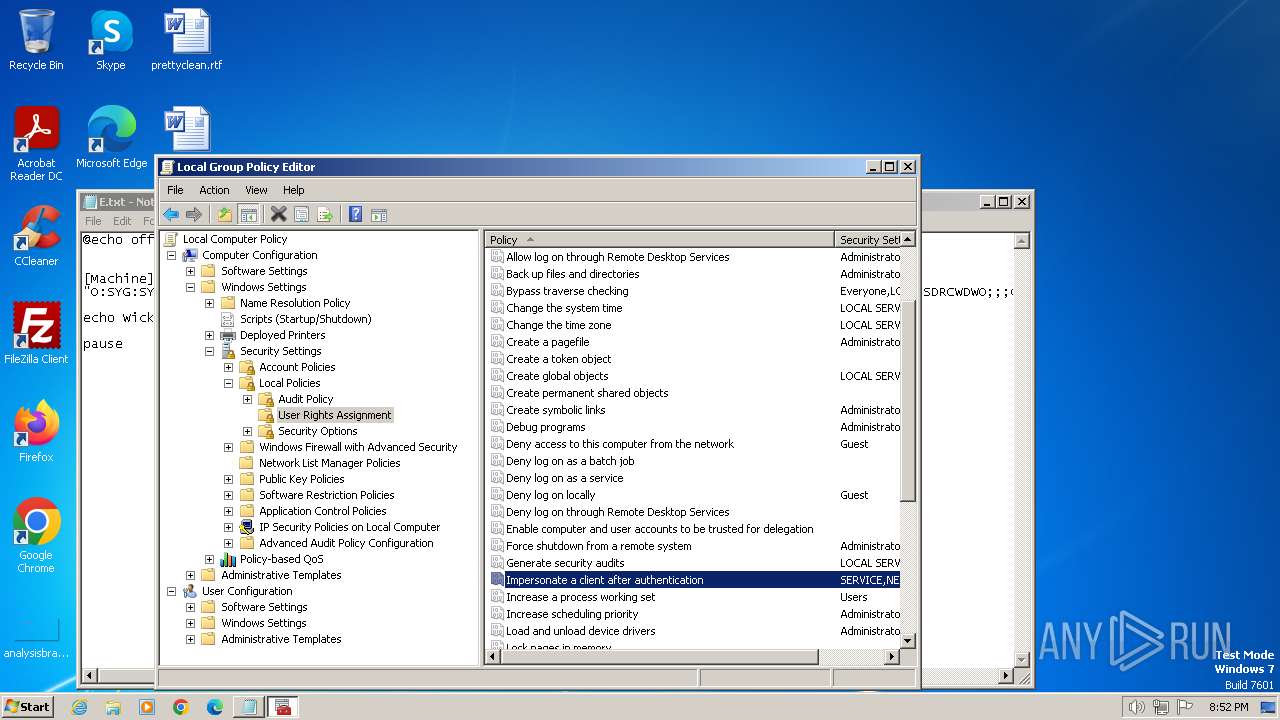Collapse the Local Policies node

click(x=228, y=383)
